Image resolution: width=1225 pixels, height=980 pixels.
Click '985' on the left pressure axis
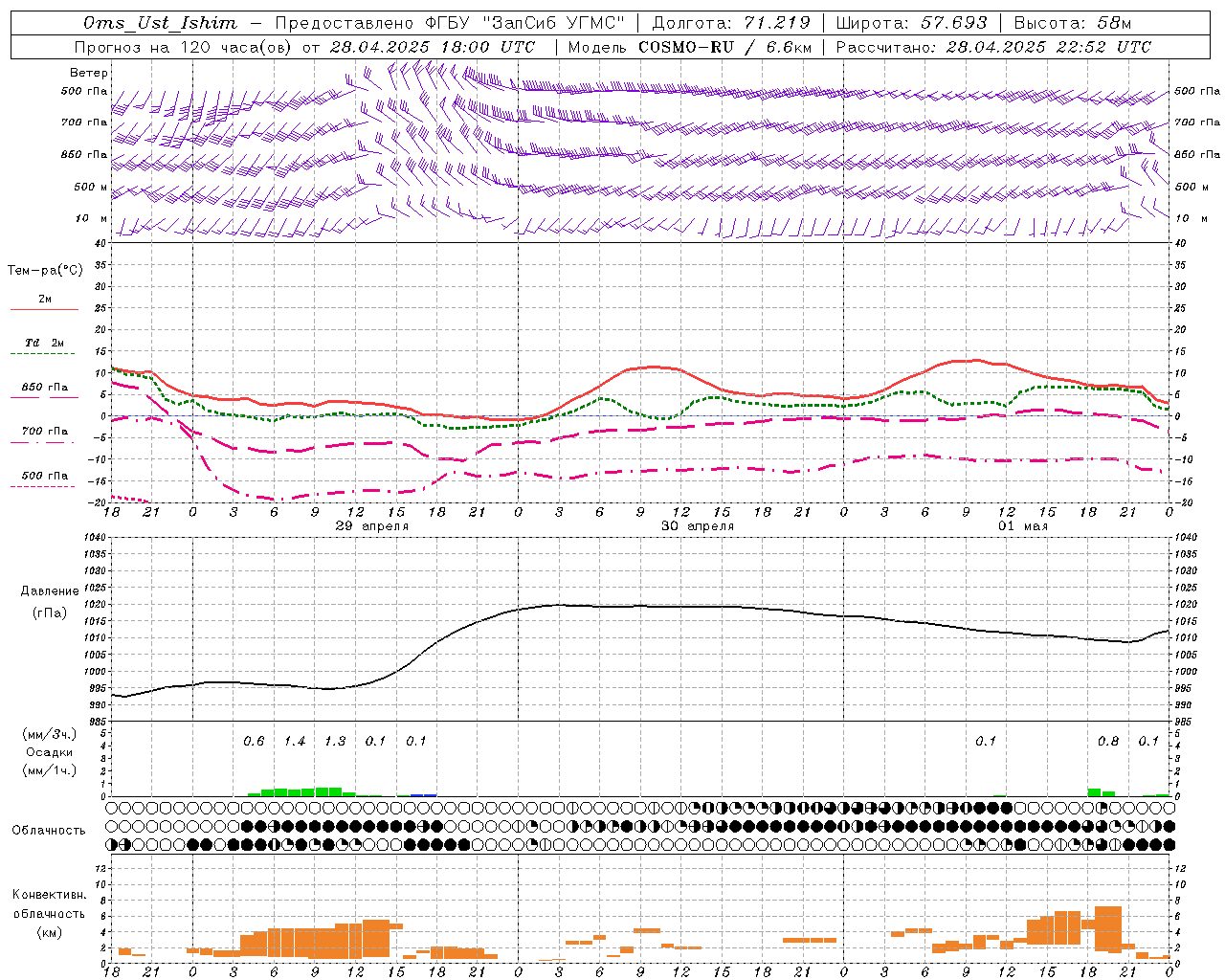96,721
